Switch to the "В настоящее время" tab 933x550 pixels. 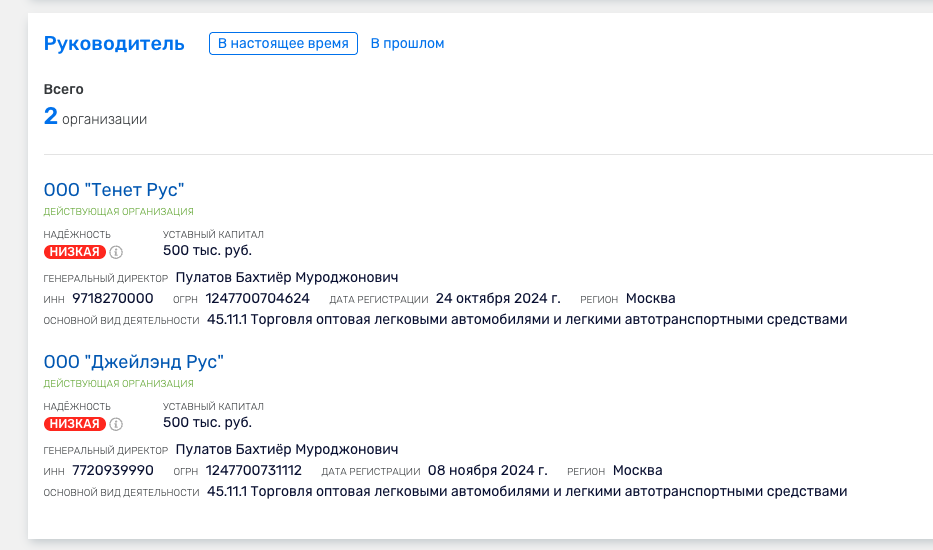283,44
